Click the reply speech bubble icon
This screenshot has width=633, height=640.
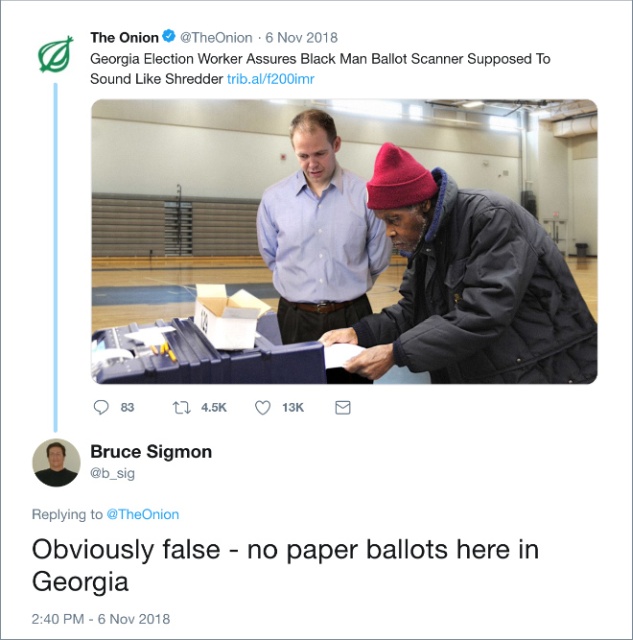click(x=100, y=407)
